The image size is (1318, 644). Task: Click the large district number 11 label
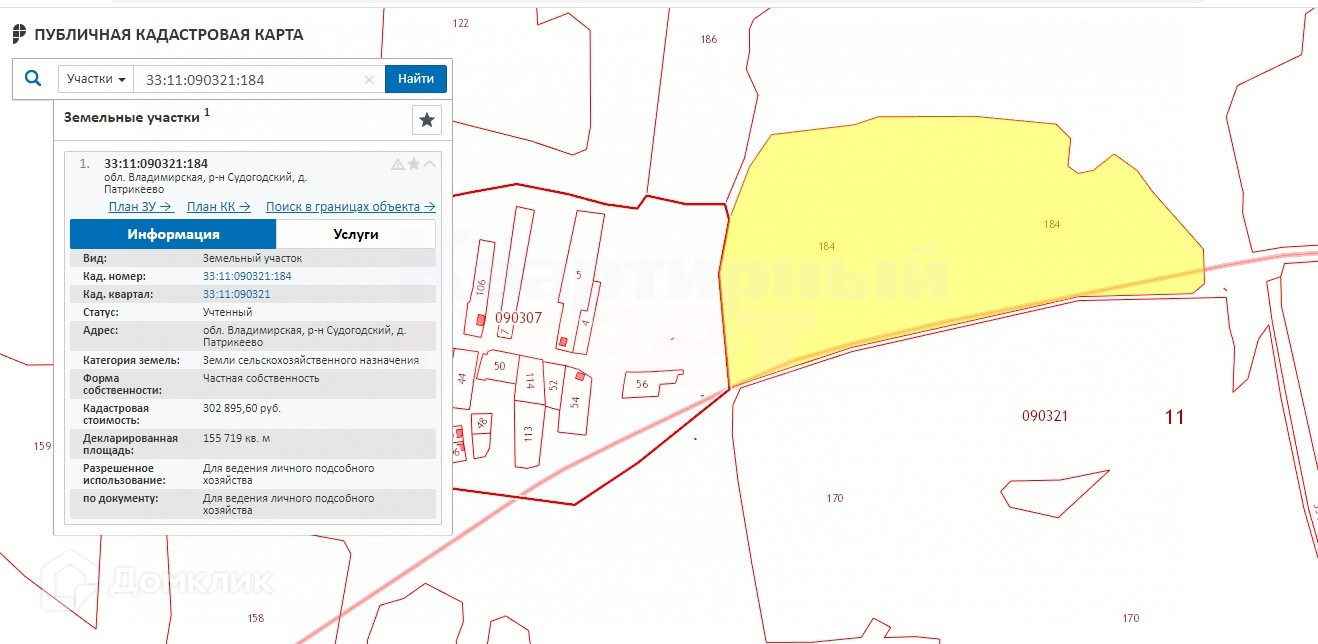[x=1175, y=417]
